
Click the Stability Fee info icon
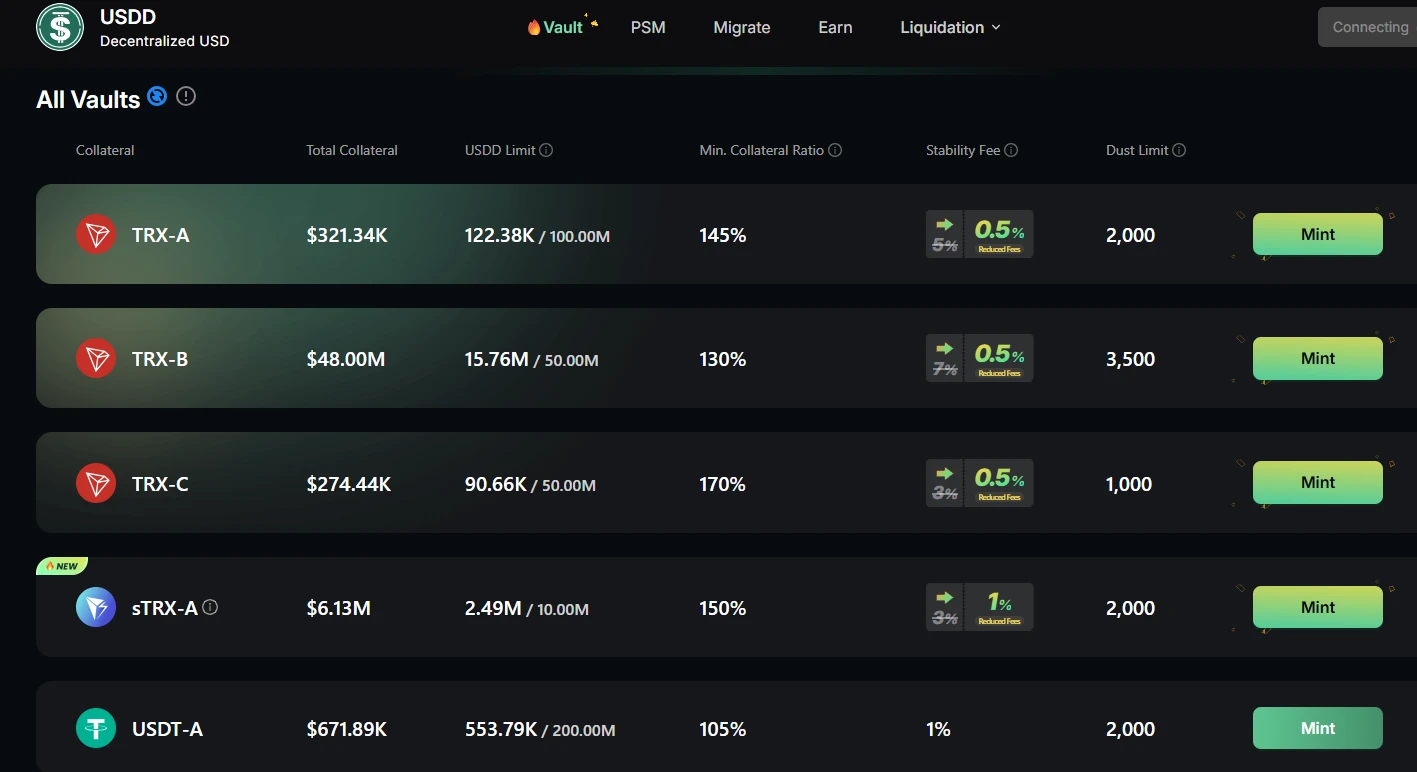(x=1010, y=149)
